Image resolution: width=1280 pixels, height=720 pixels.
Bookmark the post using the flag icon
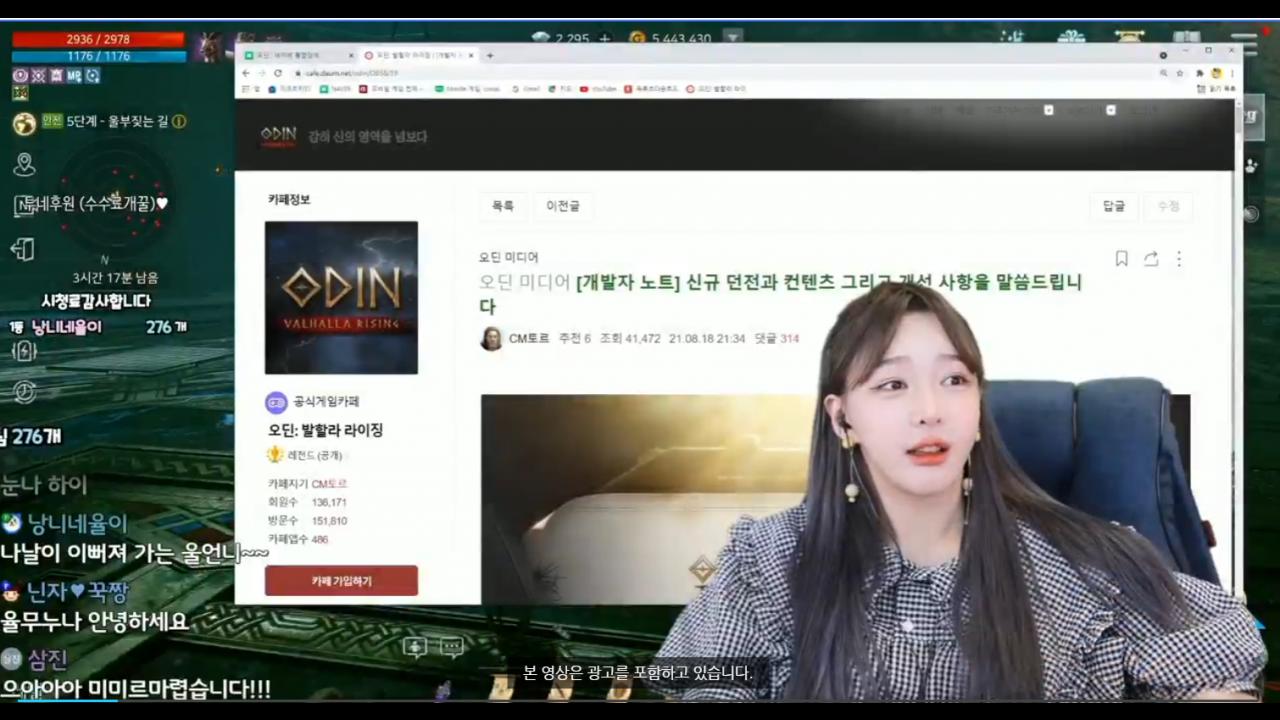(1121, 259)
